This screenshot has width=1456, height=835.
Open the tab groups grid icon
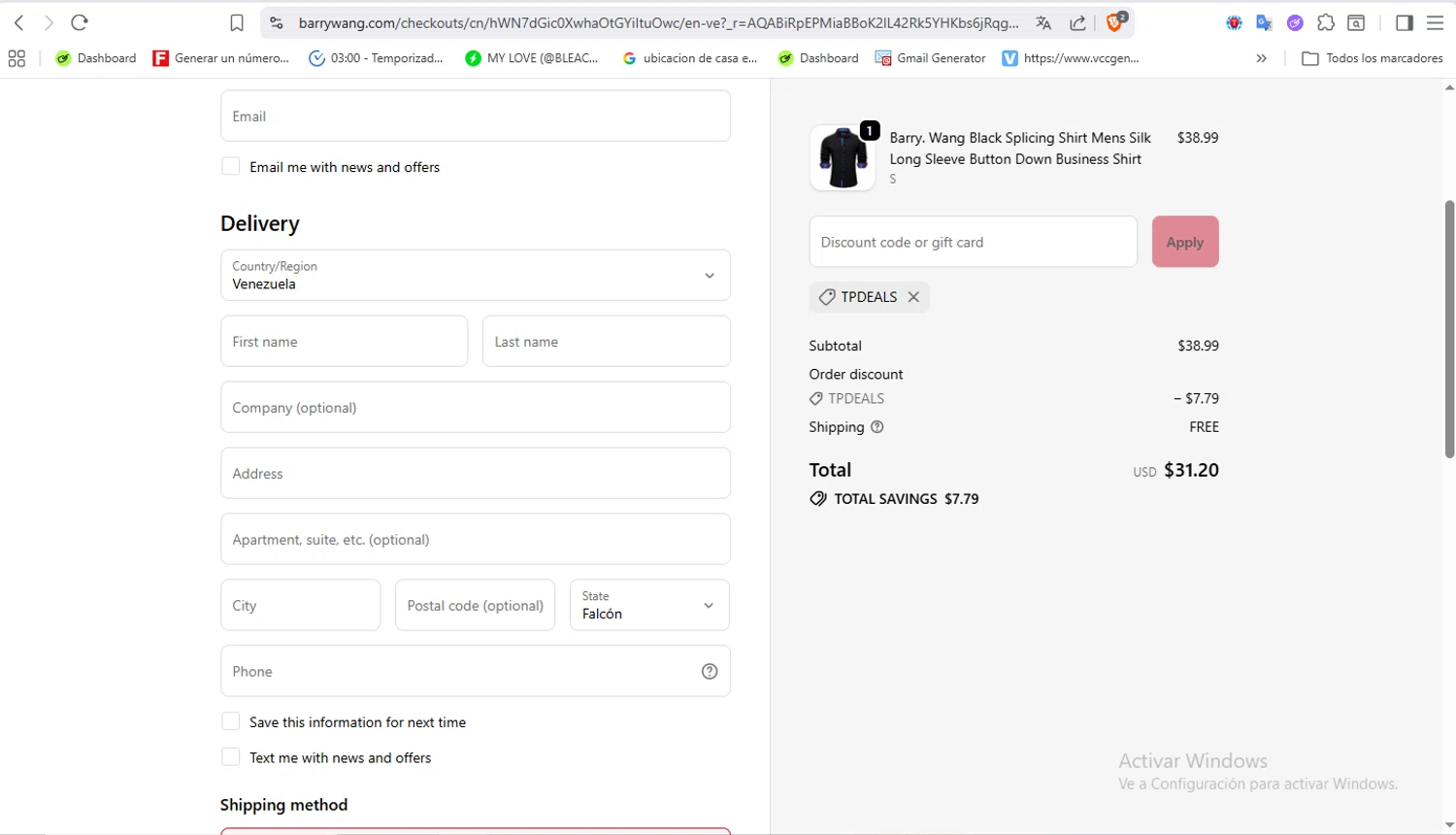pos(17,58)
